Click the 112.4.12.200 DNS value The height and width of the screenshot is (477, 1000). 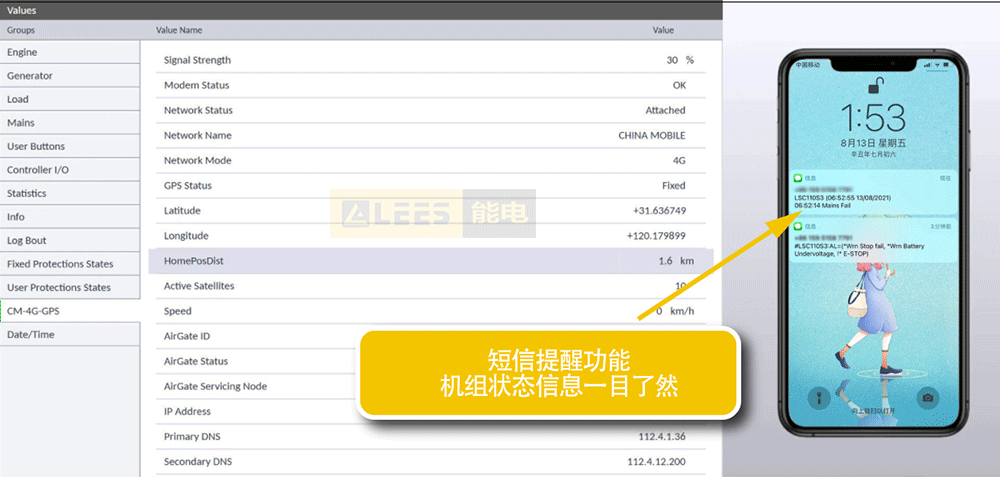coord(657,462)
